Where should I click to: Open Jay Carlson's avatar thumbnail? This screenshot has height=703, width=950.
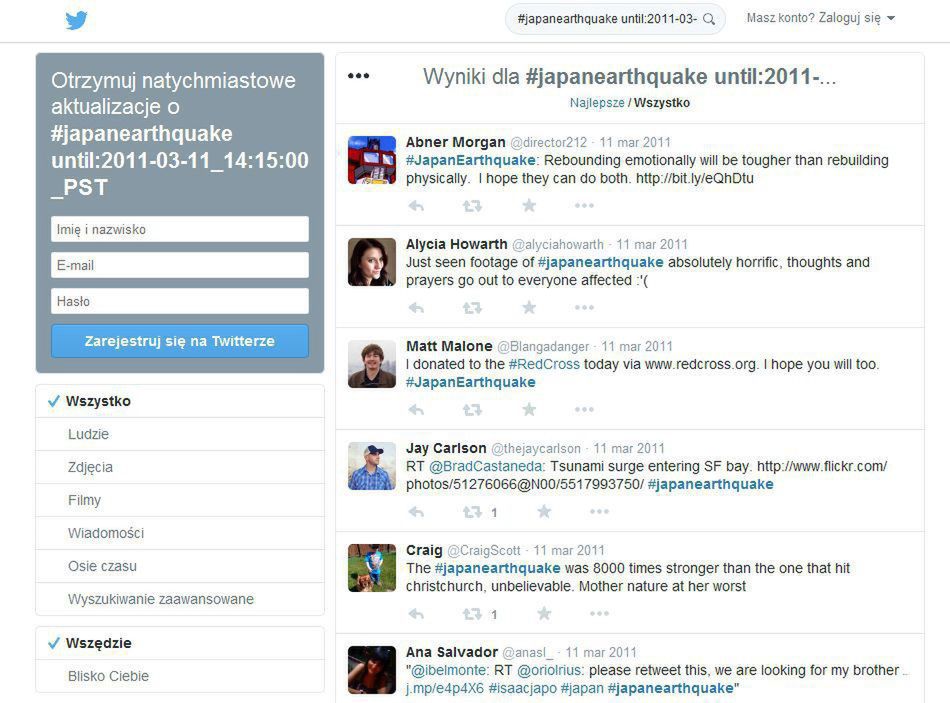click(x=372, y=466)
